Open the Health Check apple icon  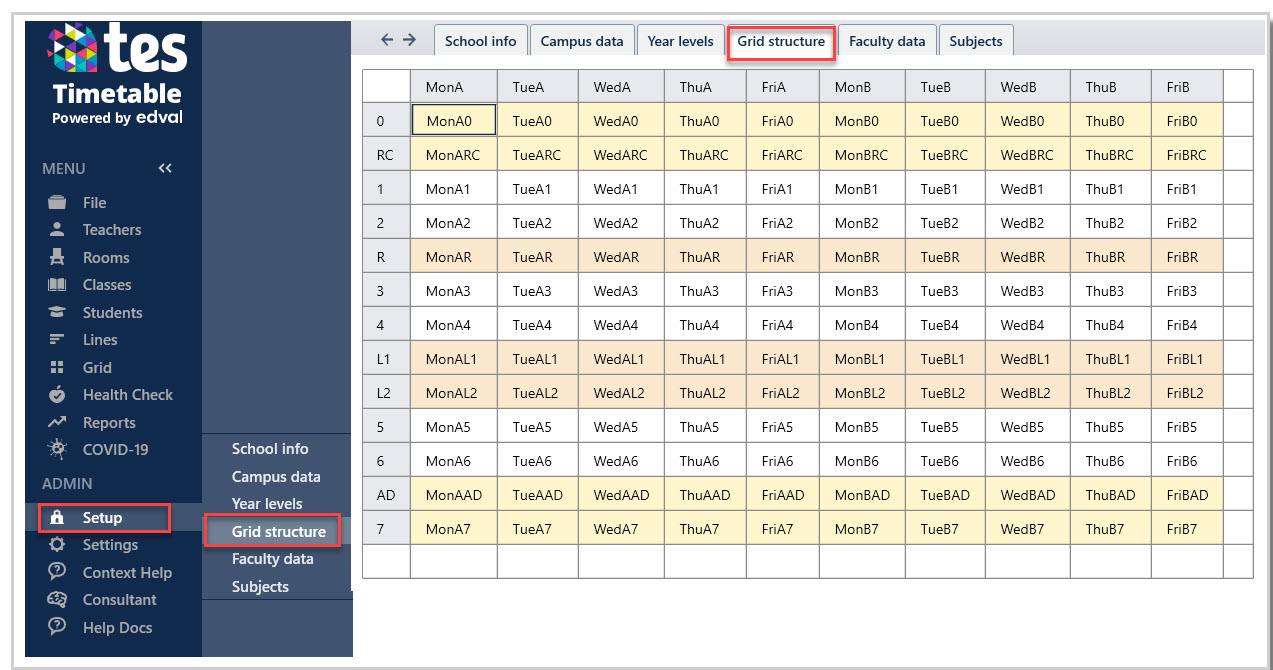(57, 394)
